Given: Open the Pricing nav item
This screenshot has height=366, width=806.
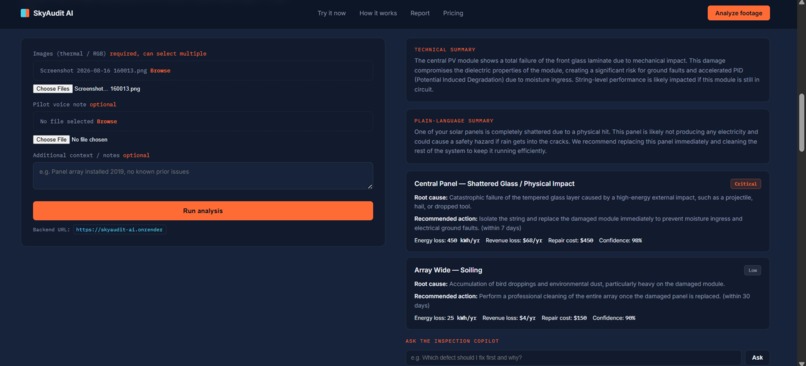Looking at the screenshot, I should point(453,13).
